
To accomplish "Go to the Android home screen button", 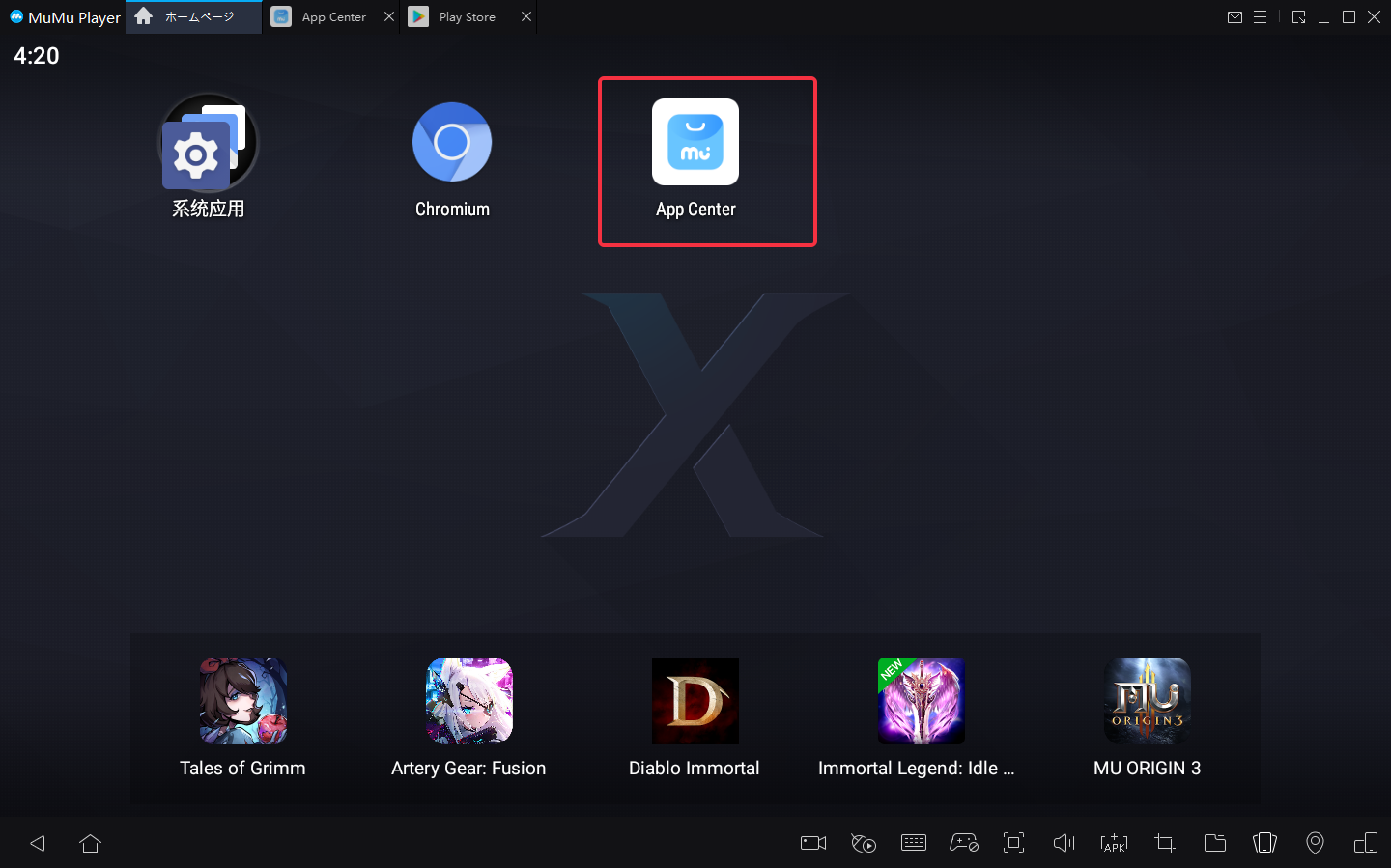I will (x=91, y=843).
